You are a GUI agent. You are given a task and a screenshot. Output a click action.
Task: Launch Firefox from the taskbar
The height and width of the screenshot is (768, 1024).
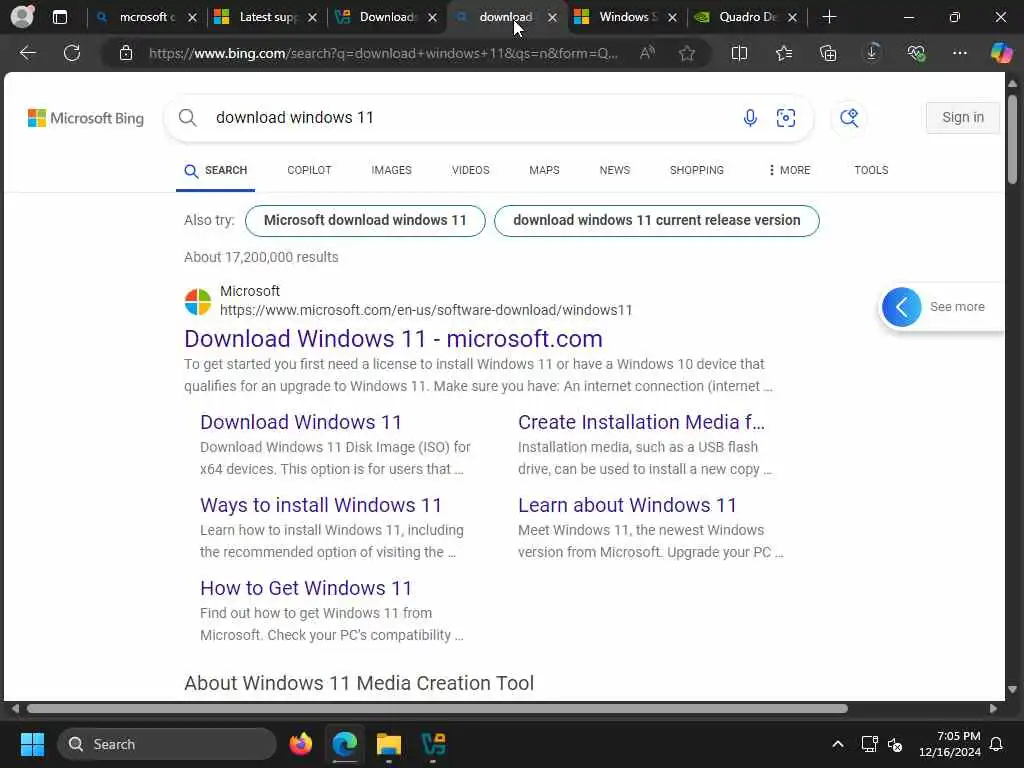(300, 744)
